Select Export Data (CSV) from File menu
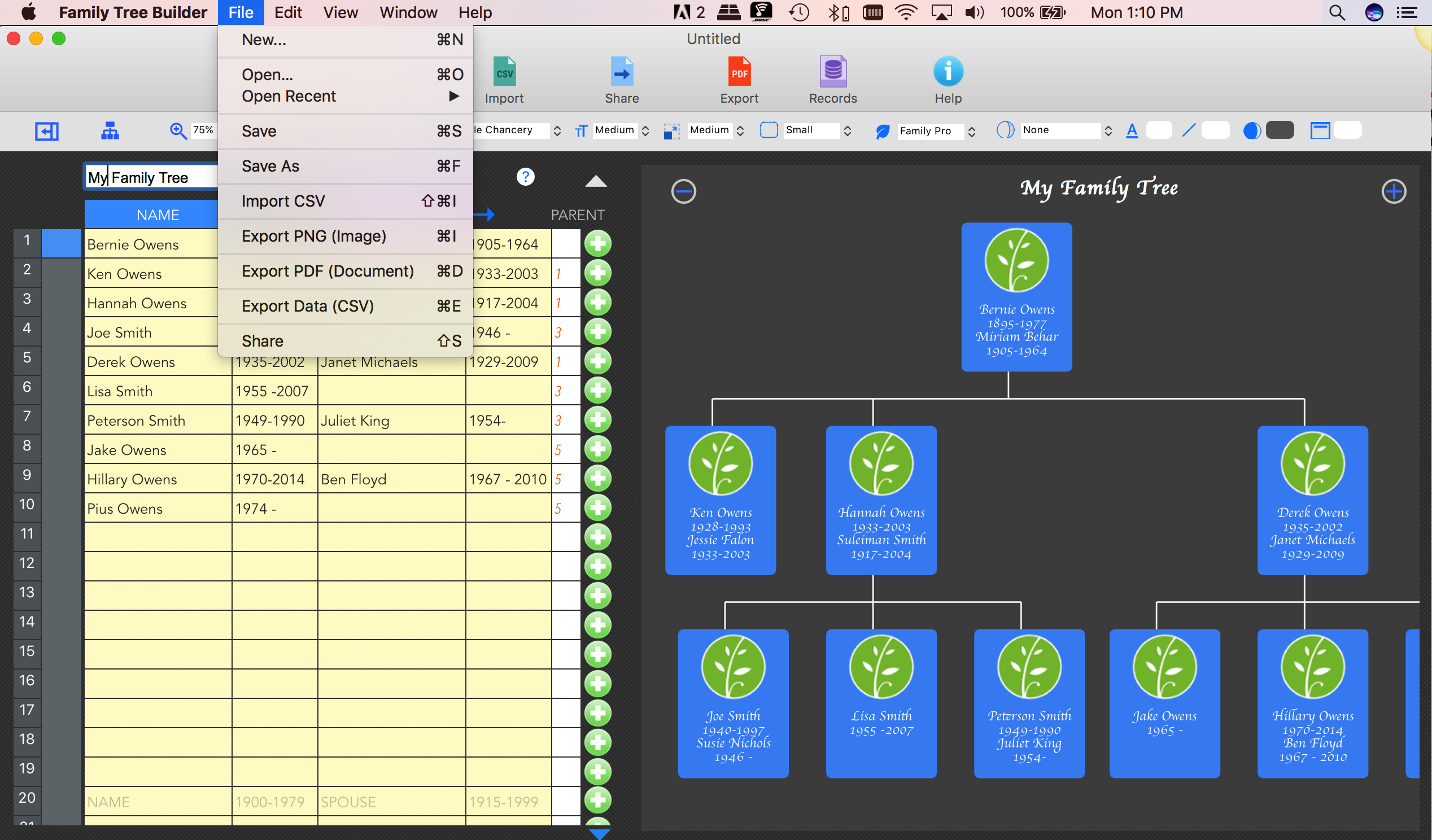Screen dimensions: 1432x840 click(x=307, y=306)
